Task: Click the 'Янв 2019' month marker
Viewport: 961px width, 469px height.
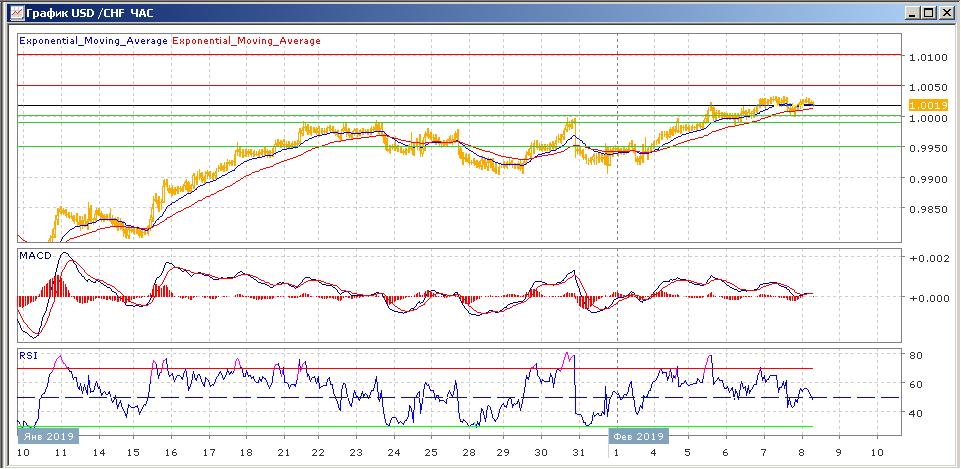Action: tap(48, 437)
